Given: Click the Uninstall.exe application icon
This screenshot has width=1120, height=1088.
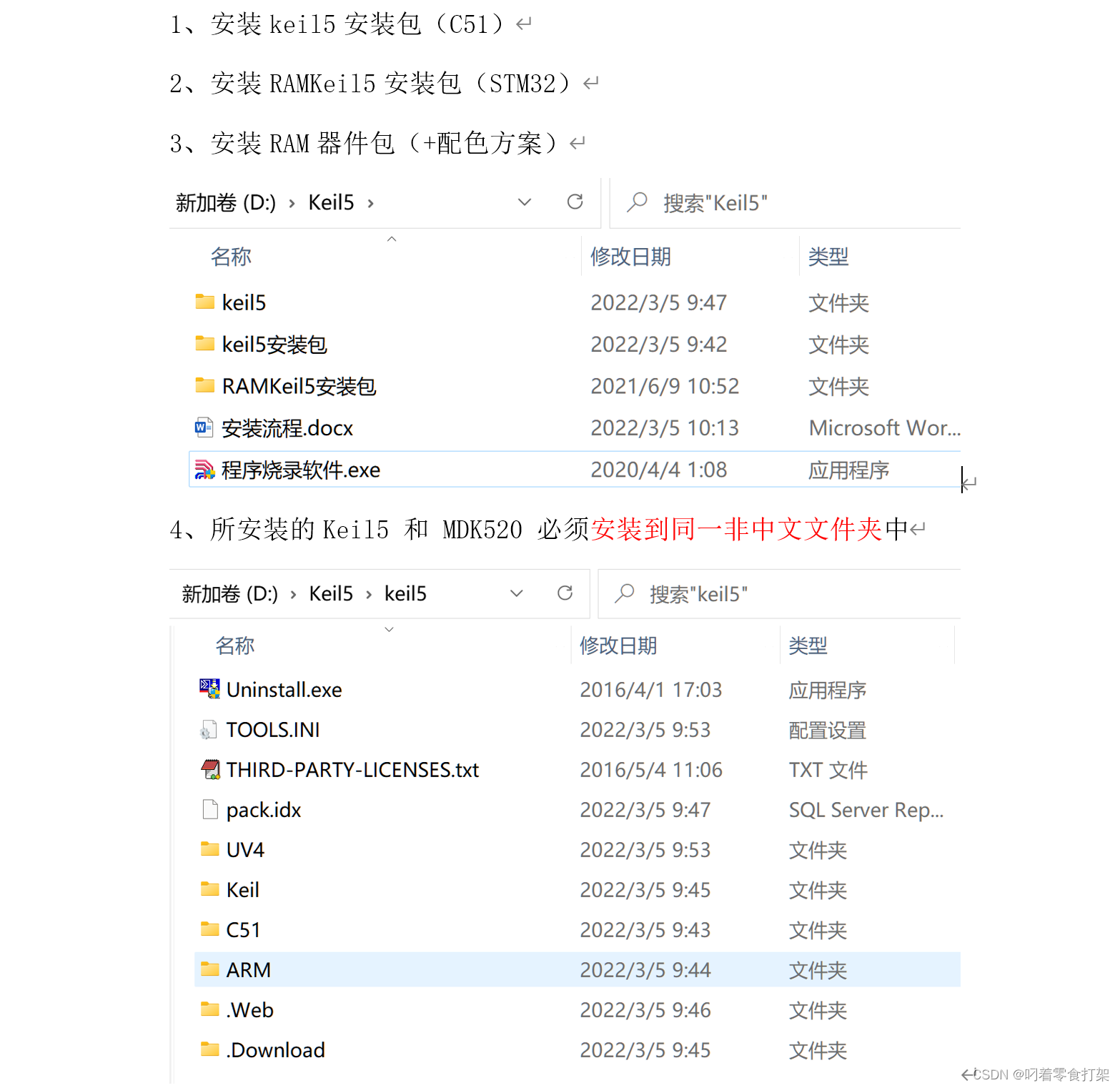Looking at the screenshot, I should coord(209,688).
